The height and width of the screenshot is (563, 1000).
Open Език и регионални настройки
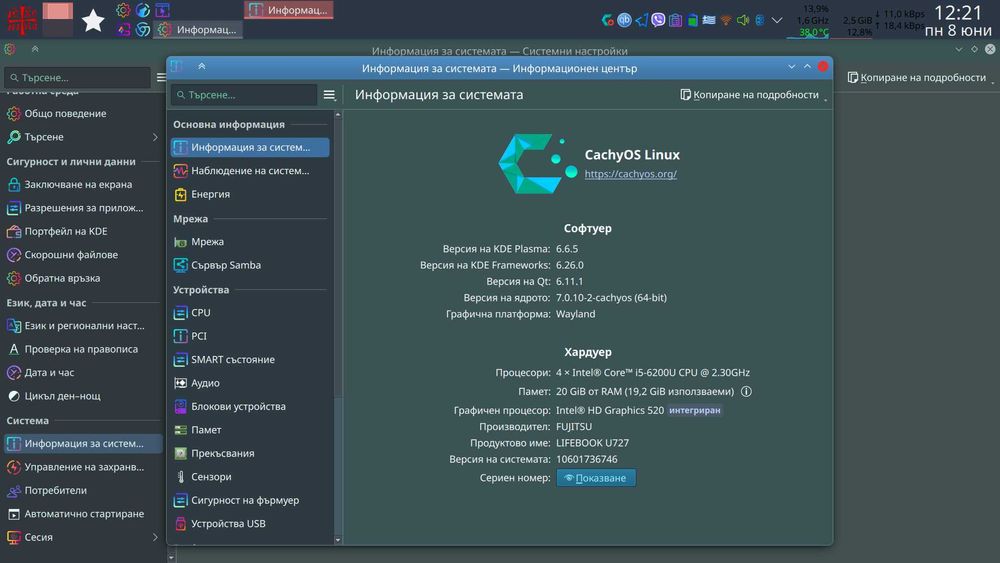point(83,326)
